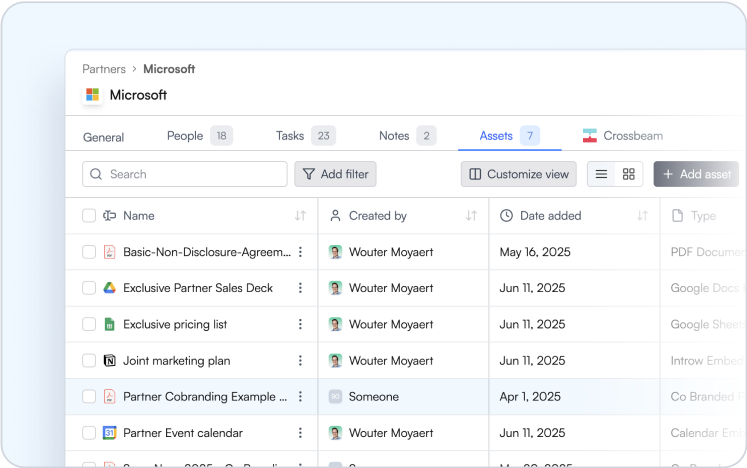Click 'Someone' in the Created by column

374,397
